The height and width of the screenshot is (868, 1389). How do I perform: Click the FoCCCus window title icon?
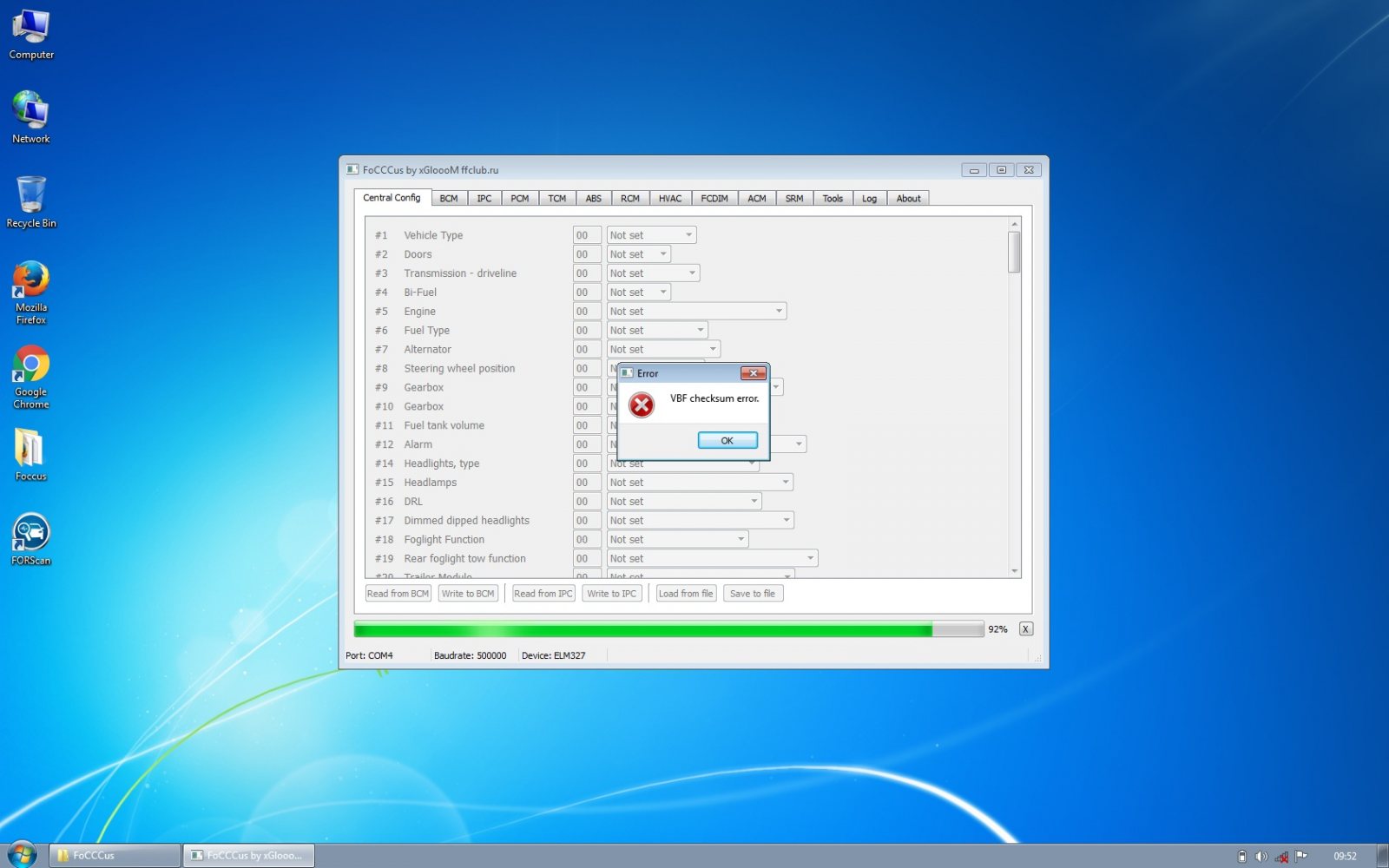(352, 169)
